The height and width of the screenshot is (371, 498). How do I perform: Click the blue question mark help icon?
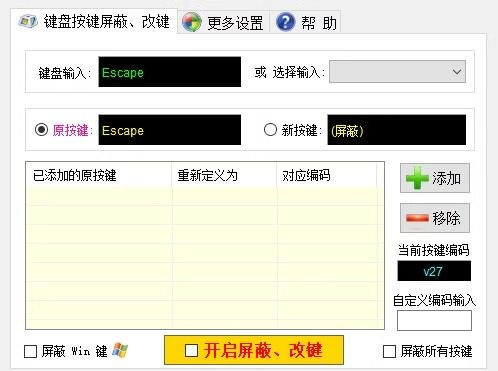286,22
